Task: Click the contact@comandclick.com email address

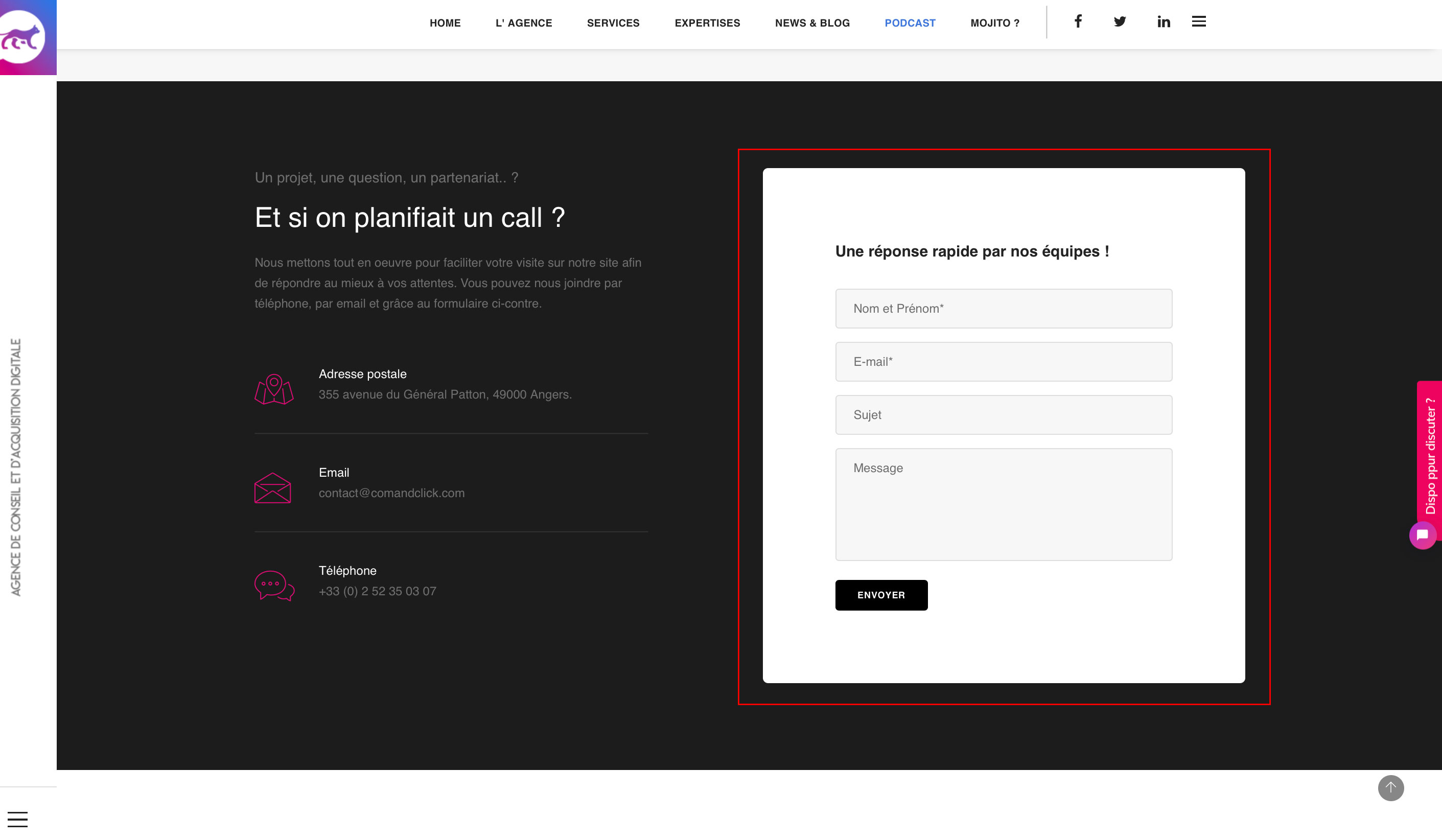Action: (391, 493)
